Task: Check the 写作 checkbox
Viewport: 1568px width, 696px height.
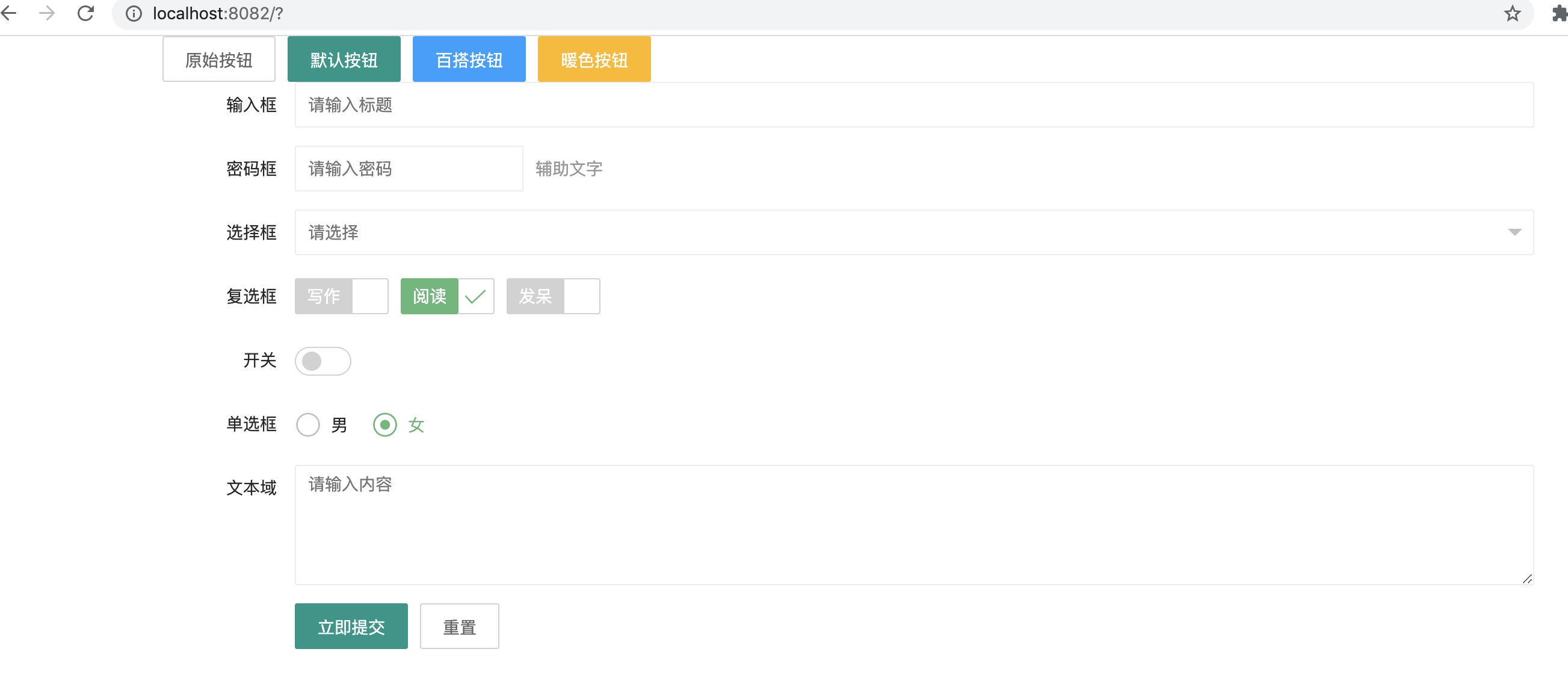Action: [x=341, y=297]
